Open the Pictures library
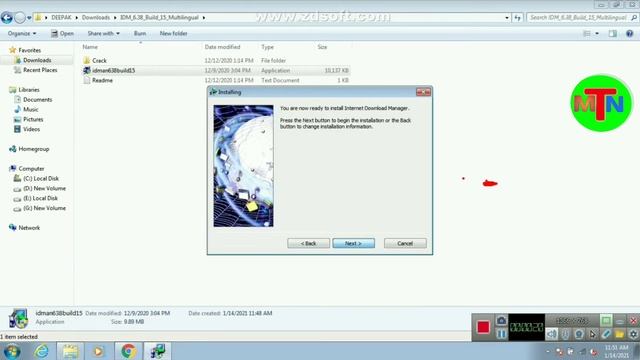 pyautogui.click(x=33, y=119)
